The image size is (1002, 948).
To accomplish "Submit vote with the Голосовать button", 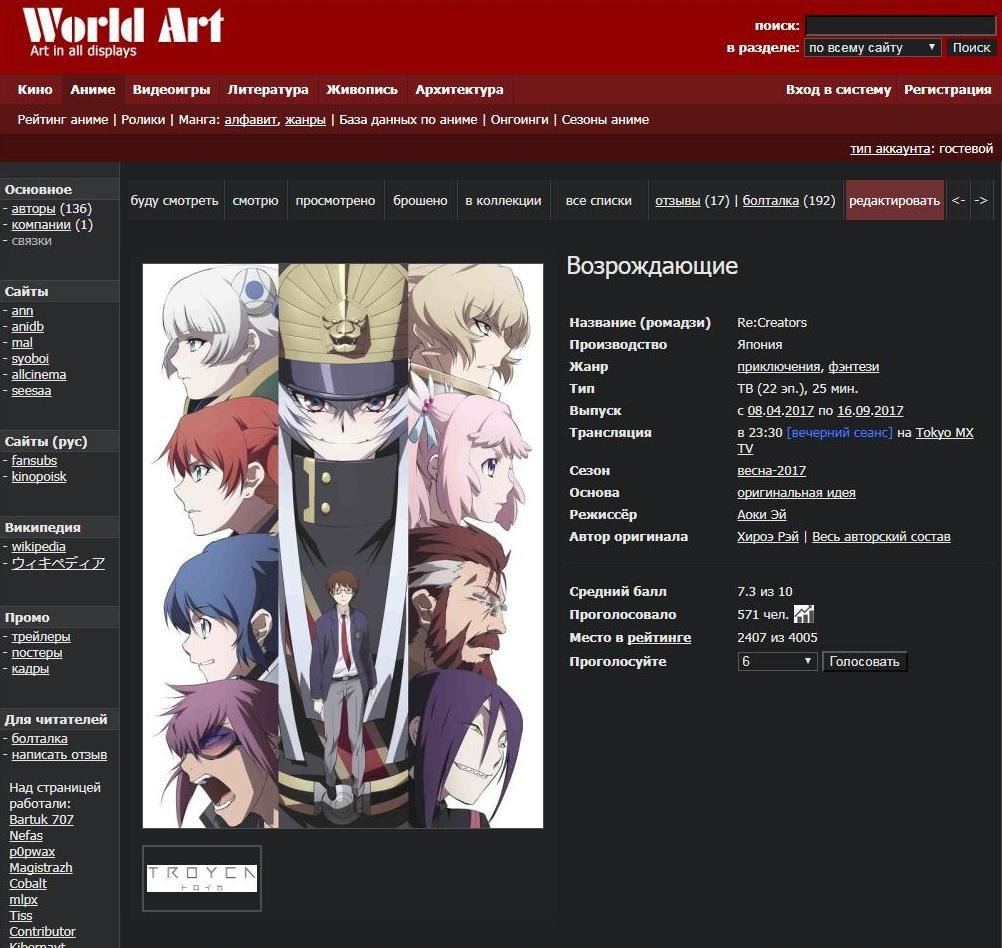I will tap(864, 661).
